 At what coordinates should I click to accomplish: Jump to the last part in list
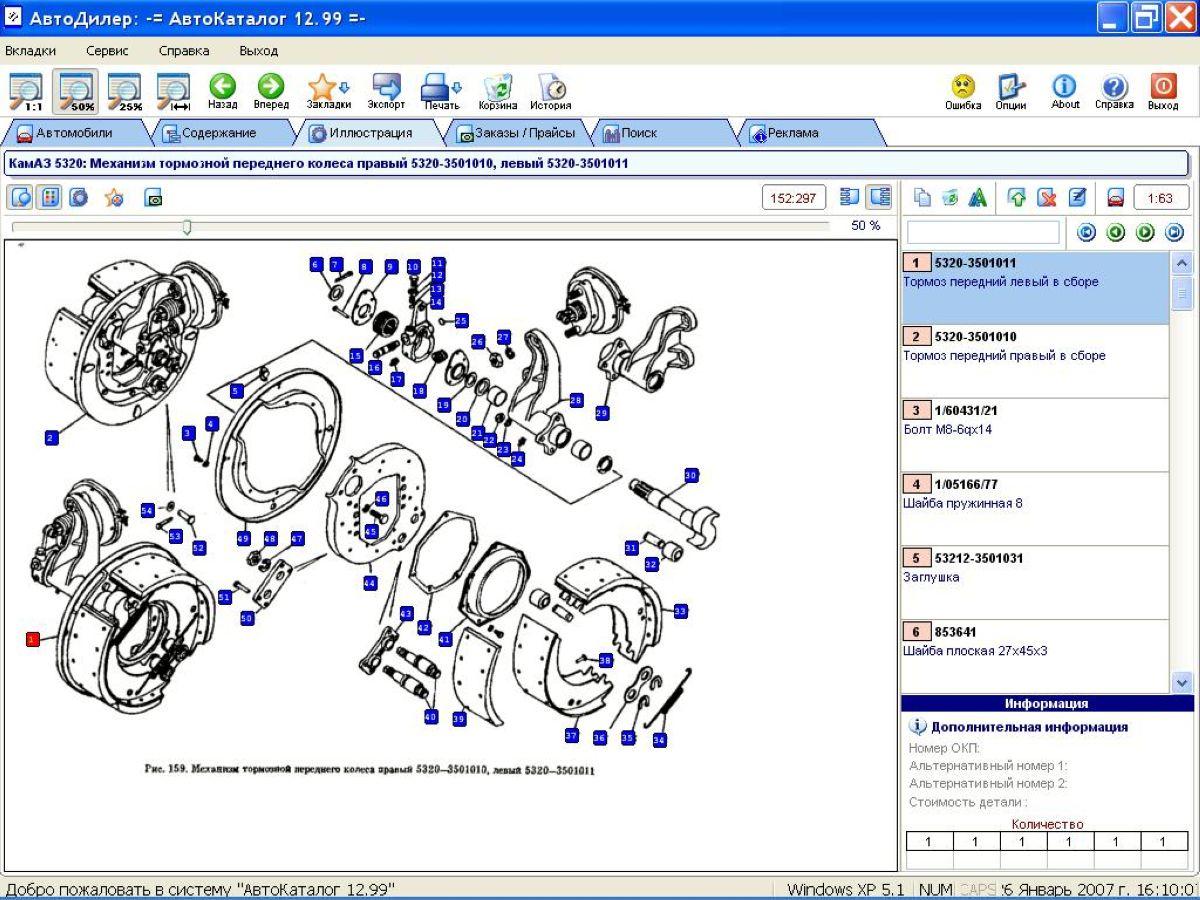click(x=1174, y=233)
